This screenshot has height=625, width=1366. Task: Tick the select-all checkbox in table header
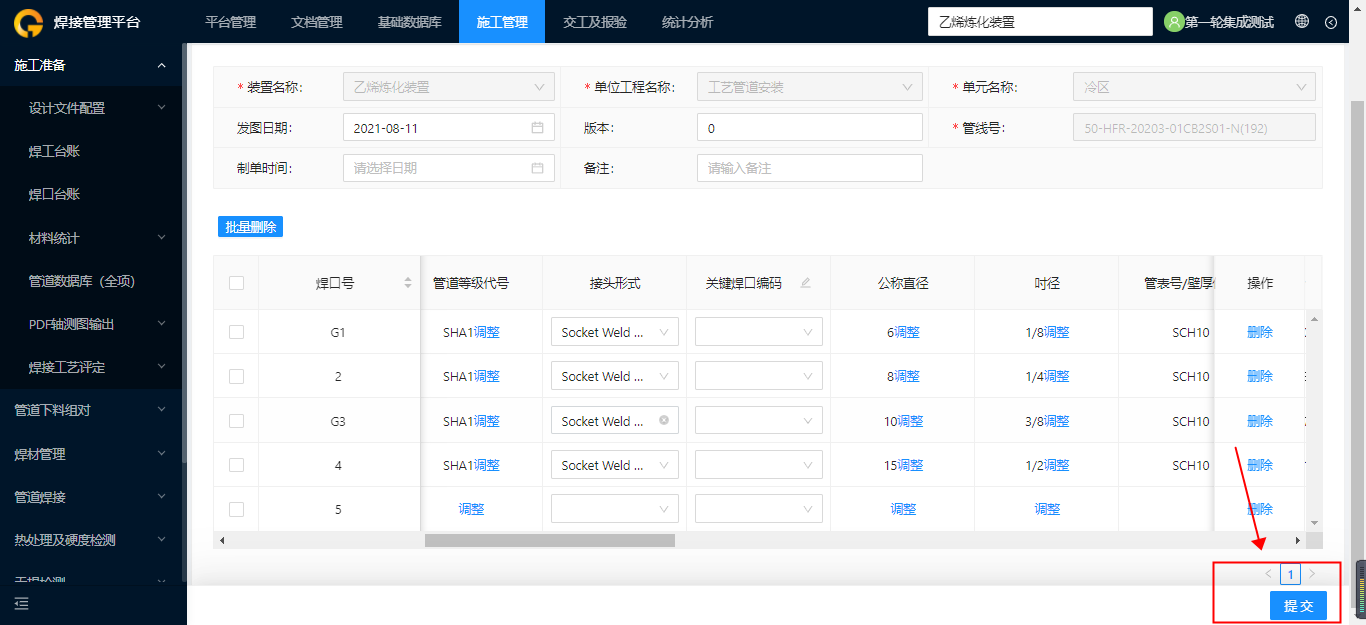click(236, 283)
